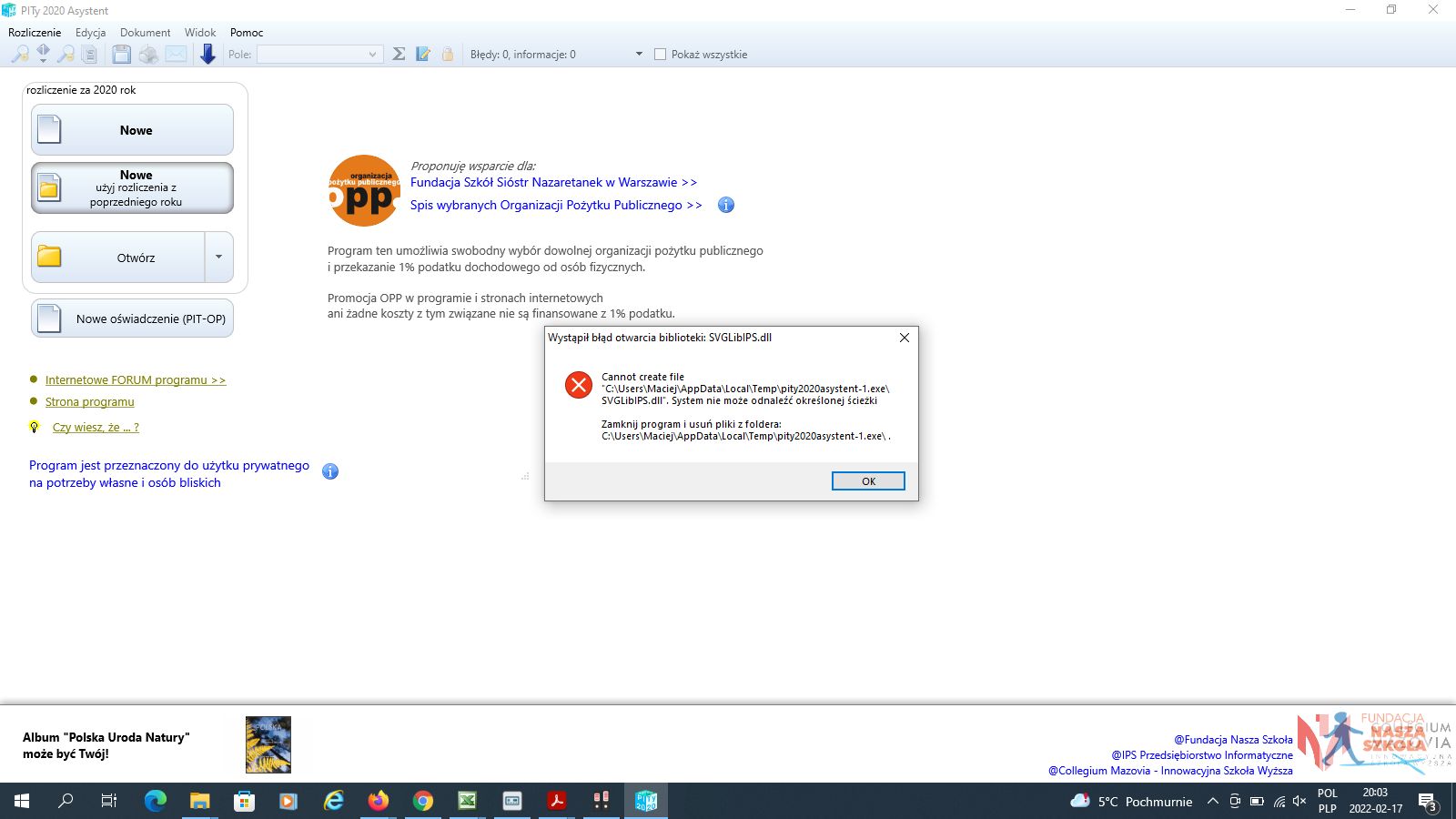Click the save diskette icon in toolbar
The image size is (1456, 819).
121,55
